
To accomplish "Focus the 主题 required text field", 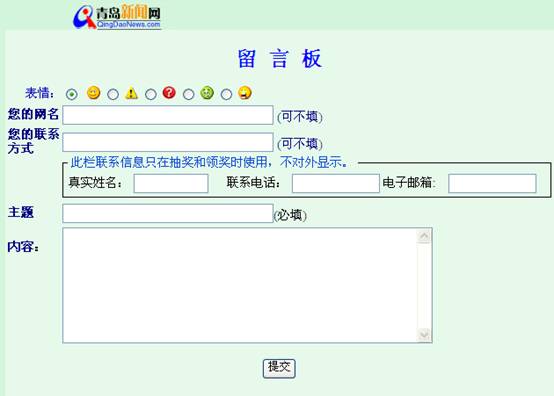I will [x=168, y=213].
